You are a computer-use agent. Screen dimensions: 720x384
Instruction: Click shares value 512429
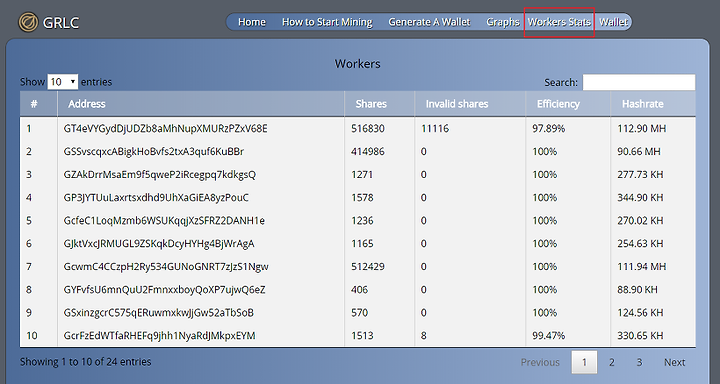(x=368, y=266)
